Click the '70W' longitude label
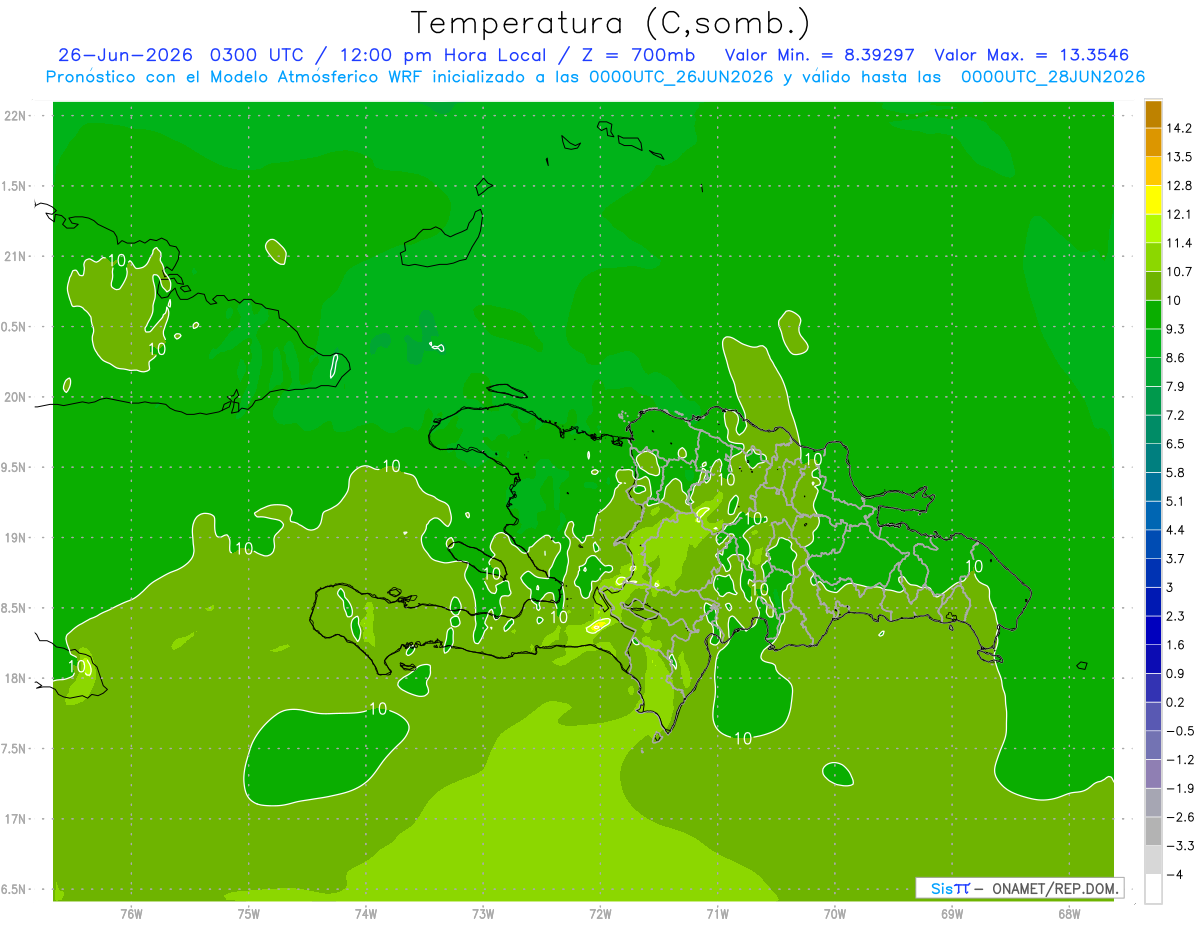 point(834,913)
